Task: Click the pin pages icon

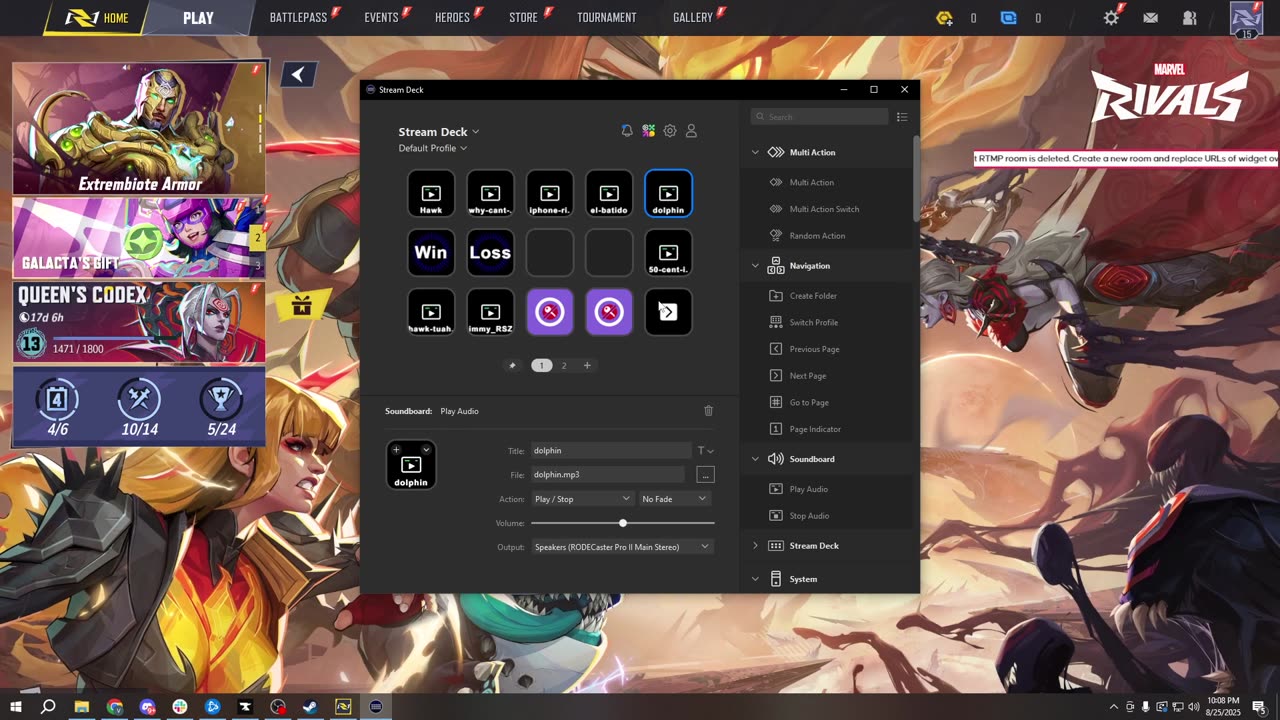Action: click(x=512, y=365)
